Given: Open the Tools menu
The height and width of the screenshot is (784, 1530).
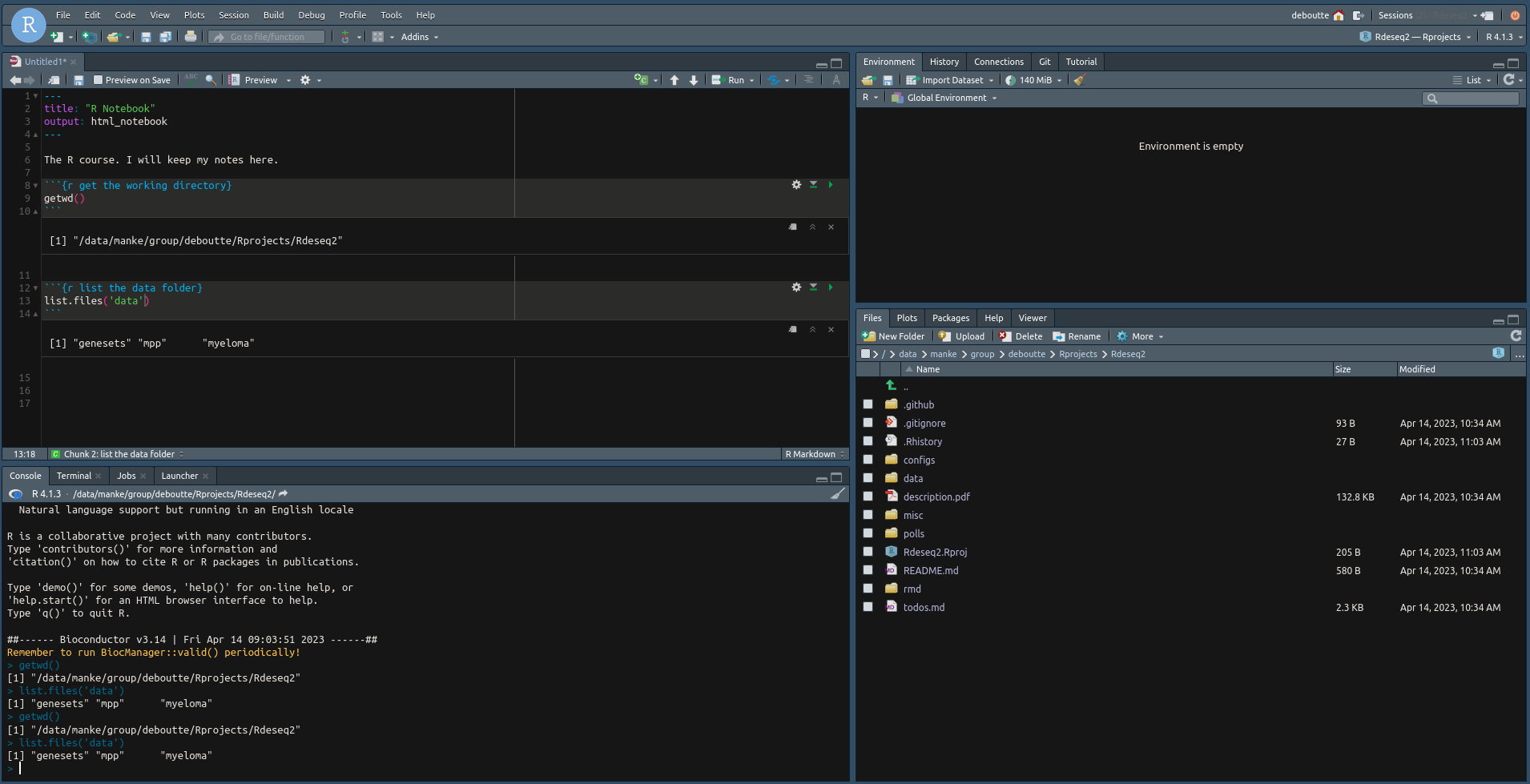Looking at the screenshot, I should [x=392, y=15].
